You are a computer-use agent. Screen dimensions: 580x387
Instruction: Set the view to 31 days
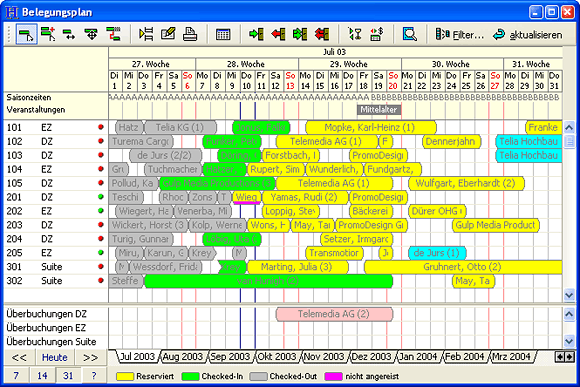point(68,376)
